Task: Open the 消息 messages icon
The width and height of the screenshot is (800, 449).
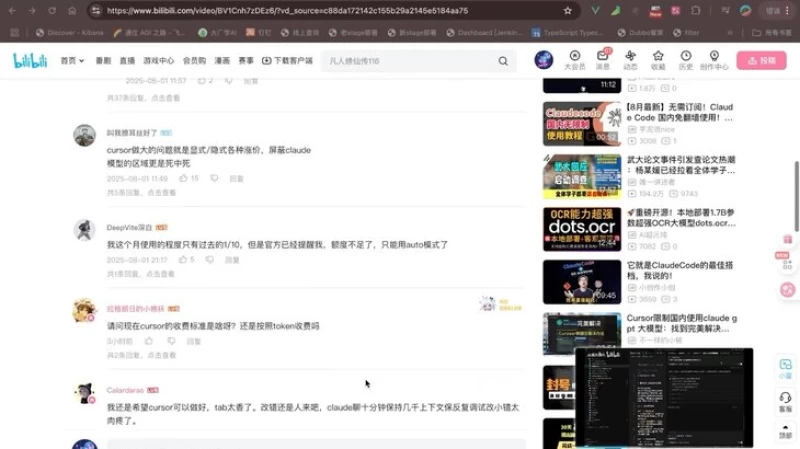Action: click(x=603, y=59)
